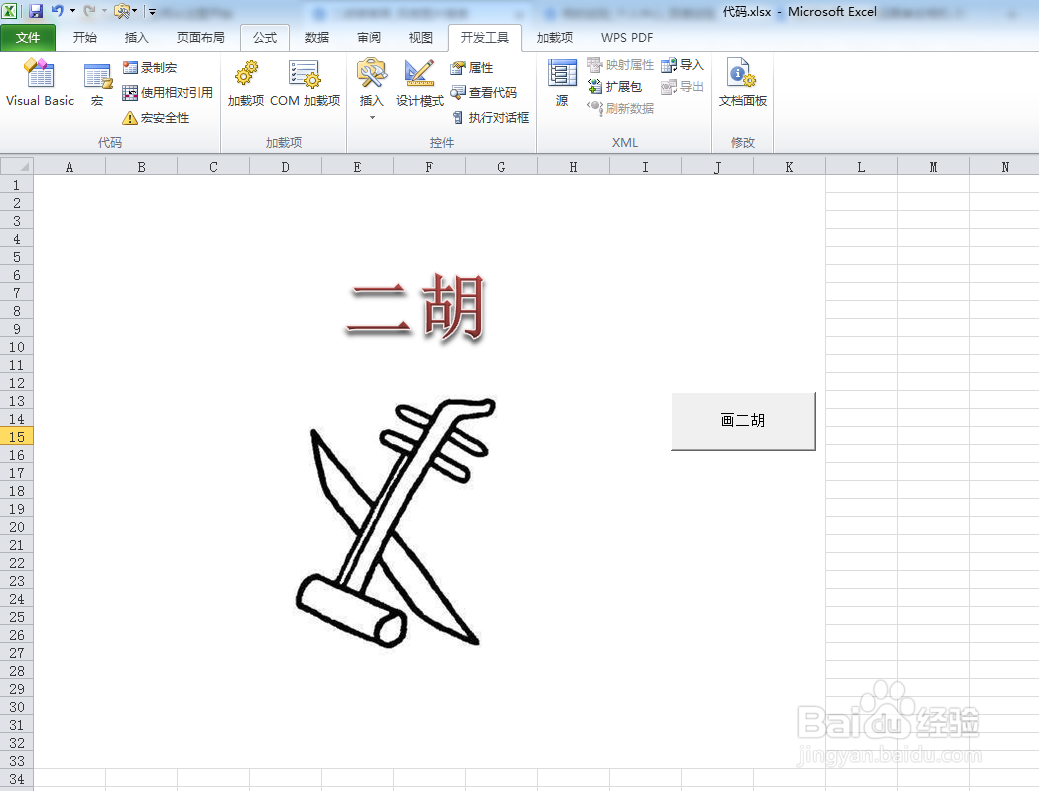The width and height of the screenshot is (1039, 791).
Task: Open the WPS PDF ribbon tab
Action: pyautogui.click(x=626, y=38)
